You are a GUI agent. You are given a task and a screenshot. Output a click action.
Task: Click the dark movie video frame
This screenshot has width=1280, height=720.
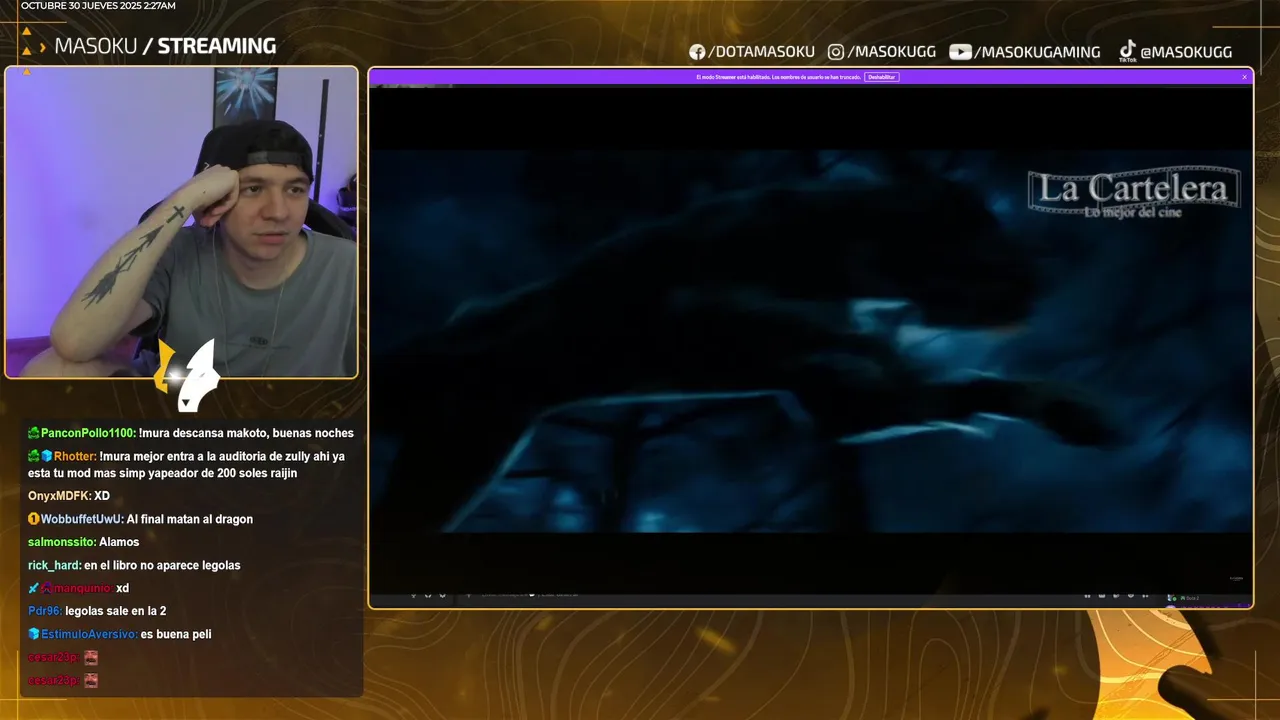pos(811,340)
